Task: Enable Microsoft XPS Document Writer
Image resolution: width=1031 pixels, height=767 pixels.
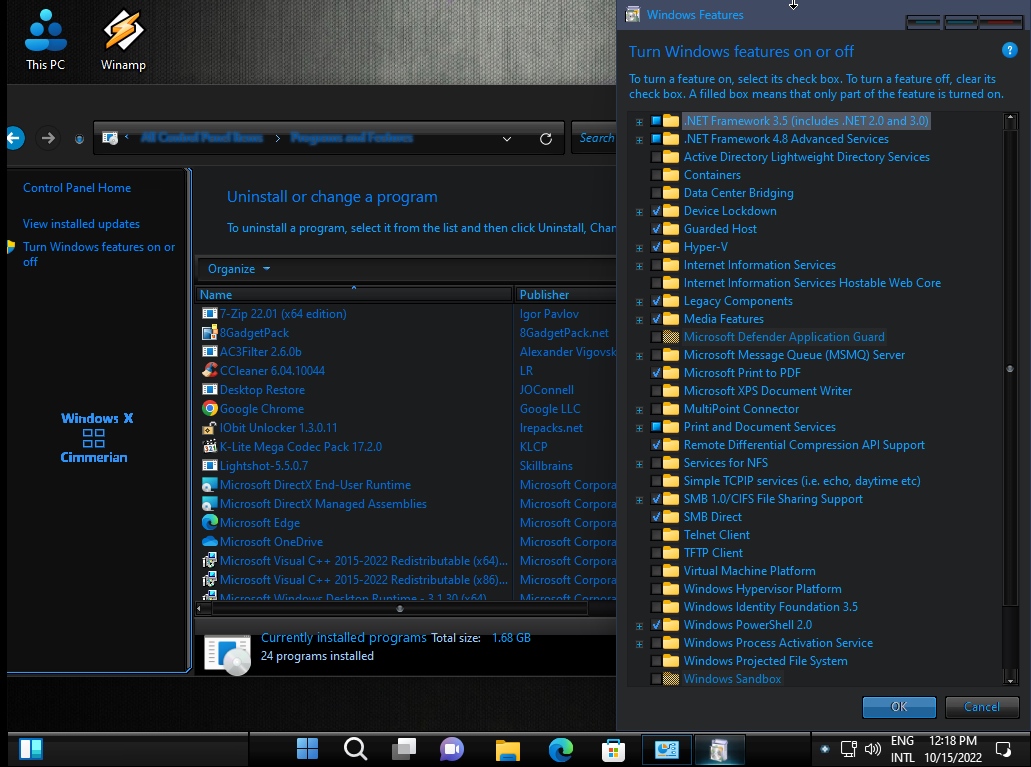Action: tap(656, 391)
